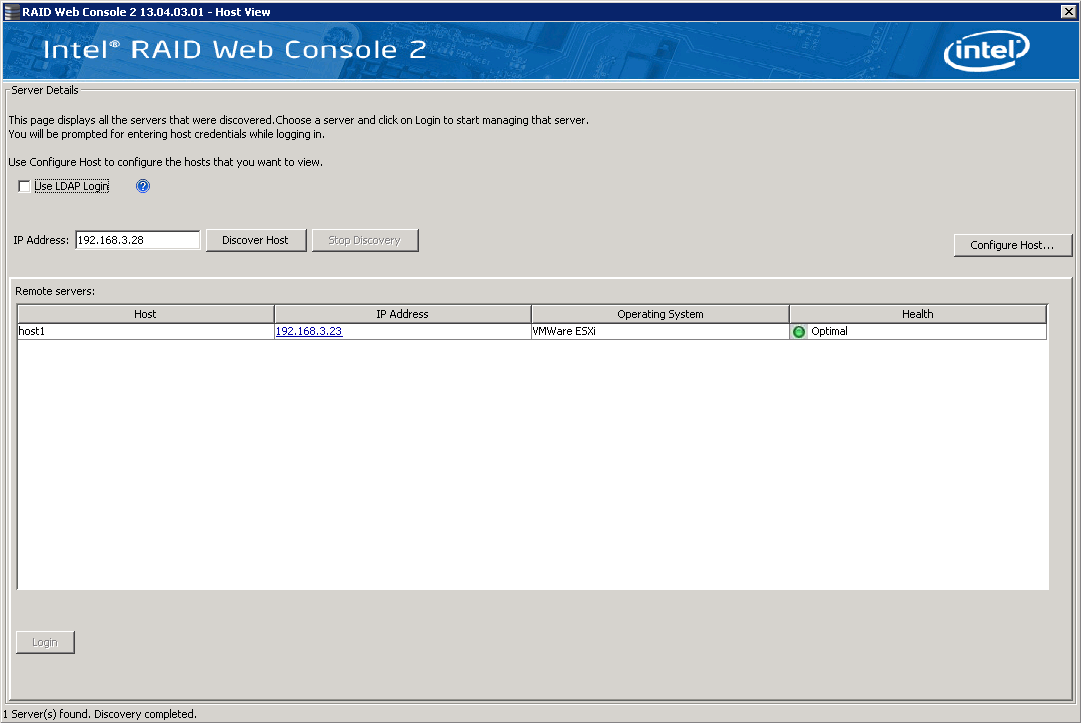This screenshot has height=723, width=1081.
Task: Click the green Optimal health status icon
Action: (799, 332)
